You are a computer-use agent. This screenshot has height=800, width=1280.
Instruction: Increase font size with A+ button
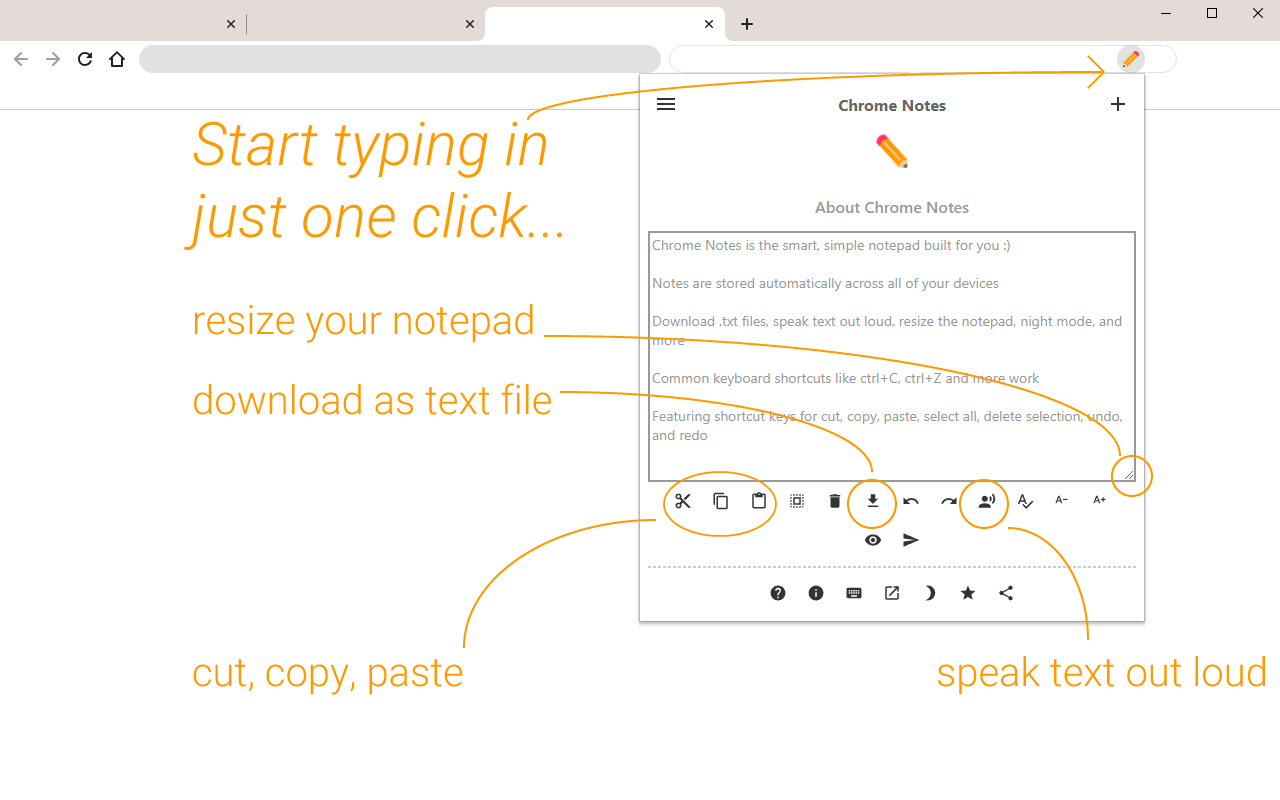[1100, 500]
